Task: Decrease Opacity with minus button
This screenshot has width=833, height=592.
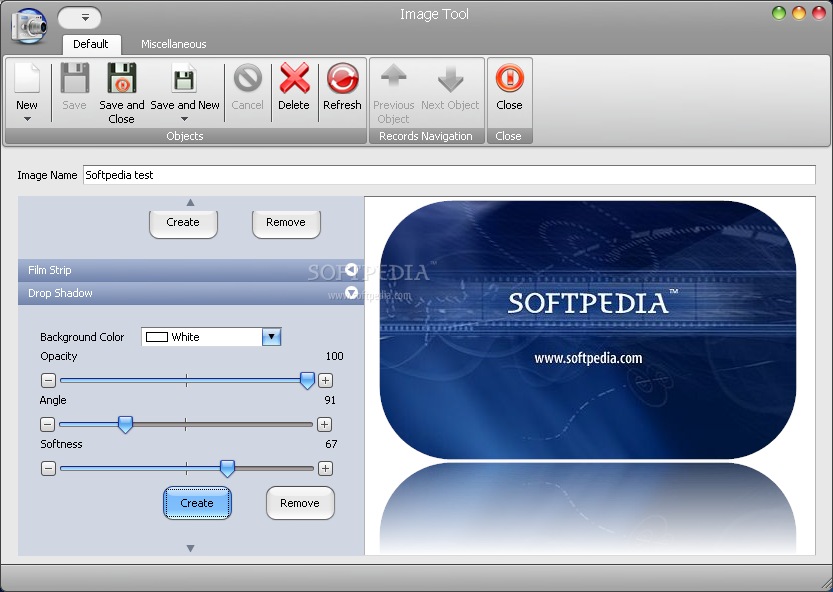Action: 48,380
